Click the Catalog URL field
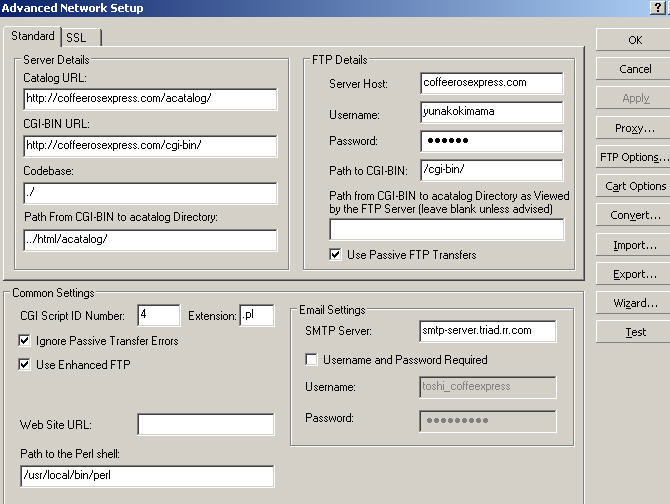Image resolution: width=670 pixels, height=504 pixels. [150, 99]
